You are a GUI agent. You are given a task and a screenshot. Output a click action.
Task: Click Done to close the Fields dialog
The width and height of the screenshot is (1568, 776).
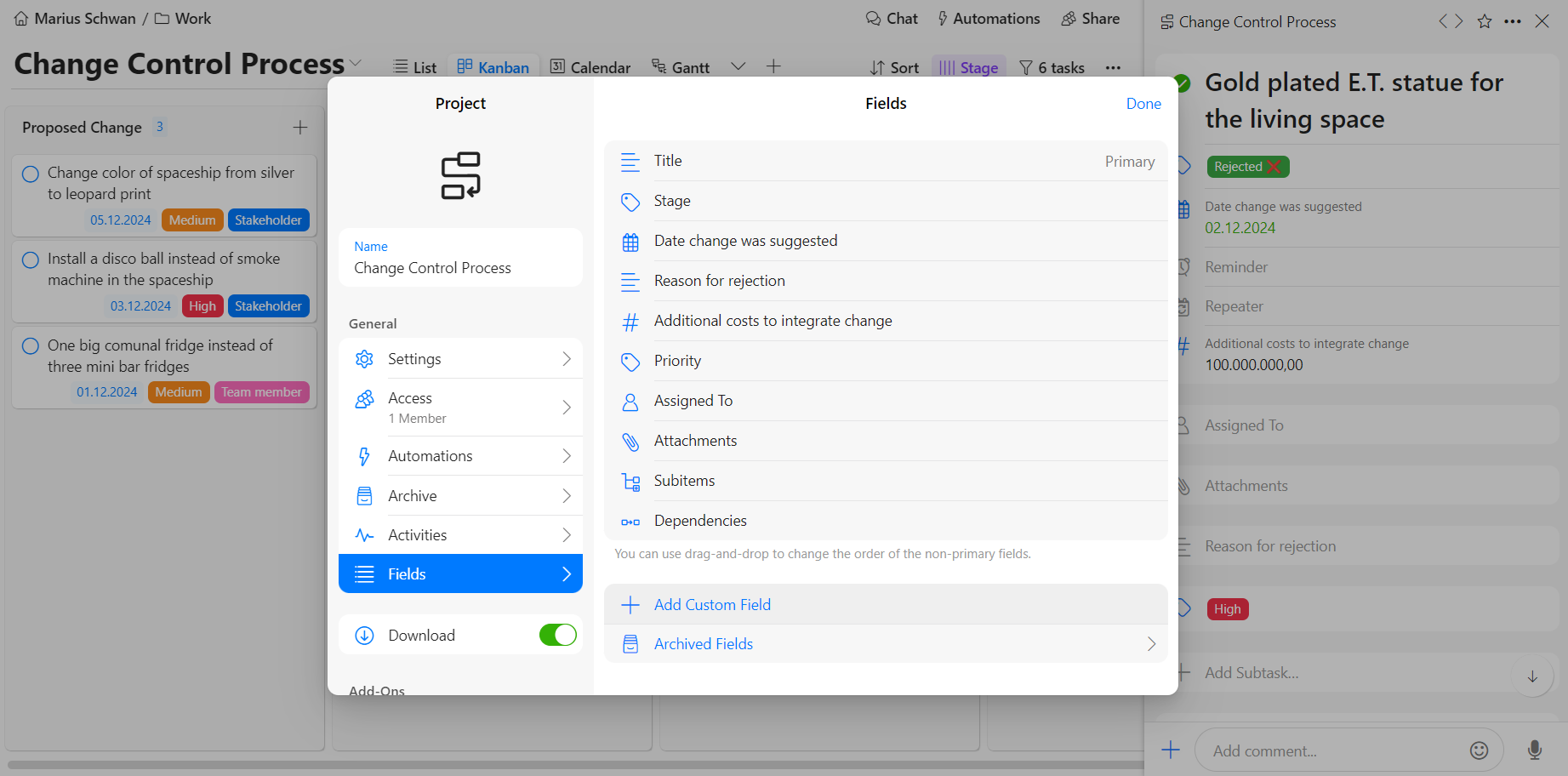pos(1143,104)
